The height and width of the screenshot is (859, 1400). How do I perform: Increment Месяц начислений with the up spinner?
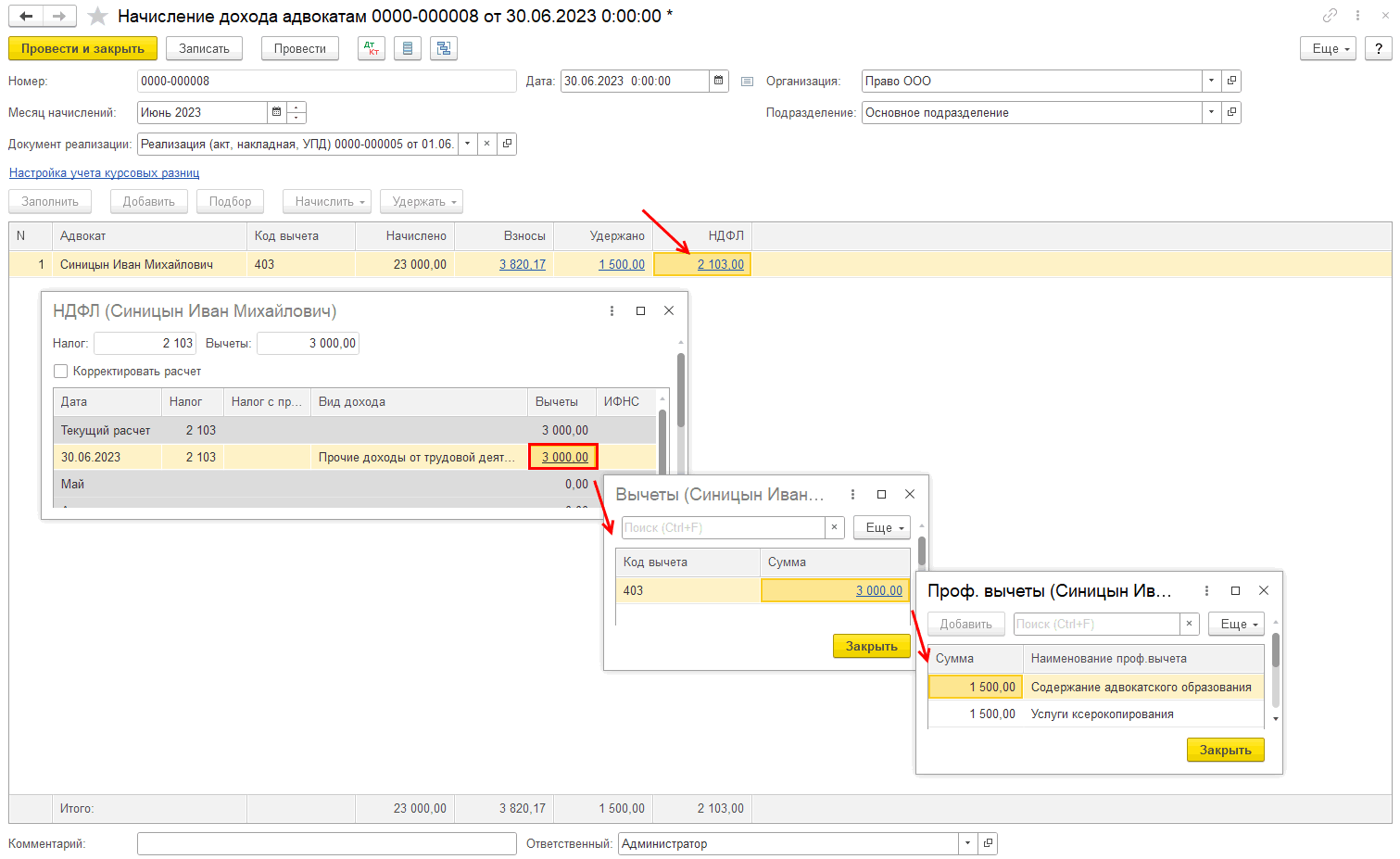pos(296,107)
